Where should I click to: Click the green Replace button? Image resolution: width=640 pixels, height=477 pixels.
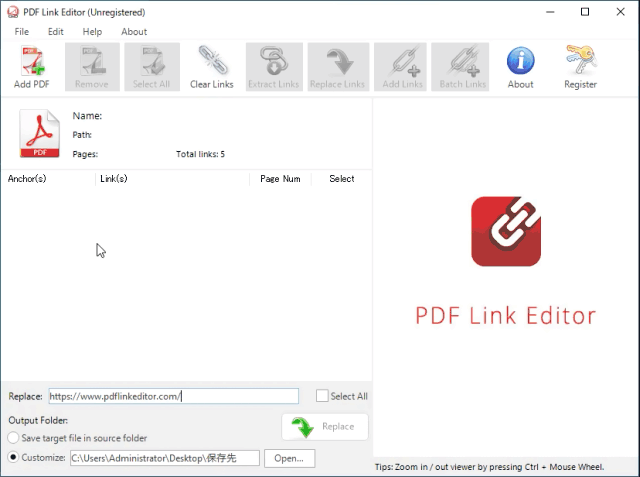(325, 427)
